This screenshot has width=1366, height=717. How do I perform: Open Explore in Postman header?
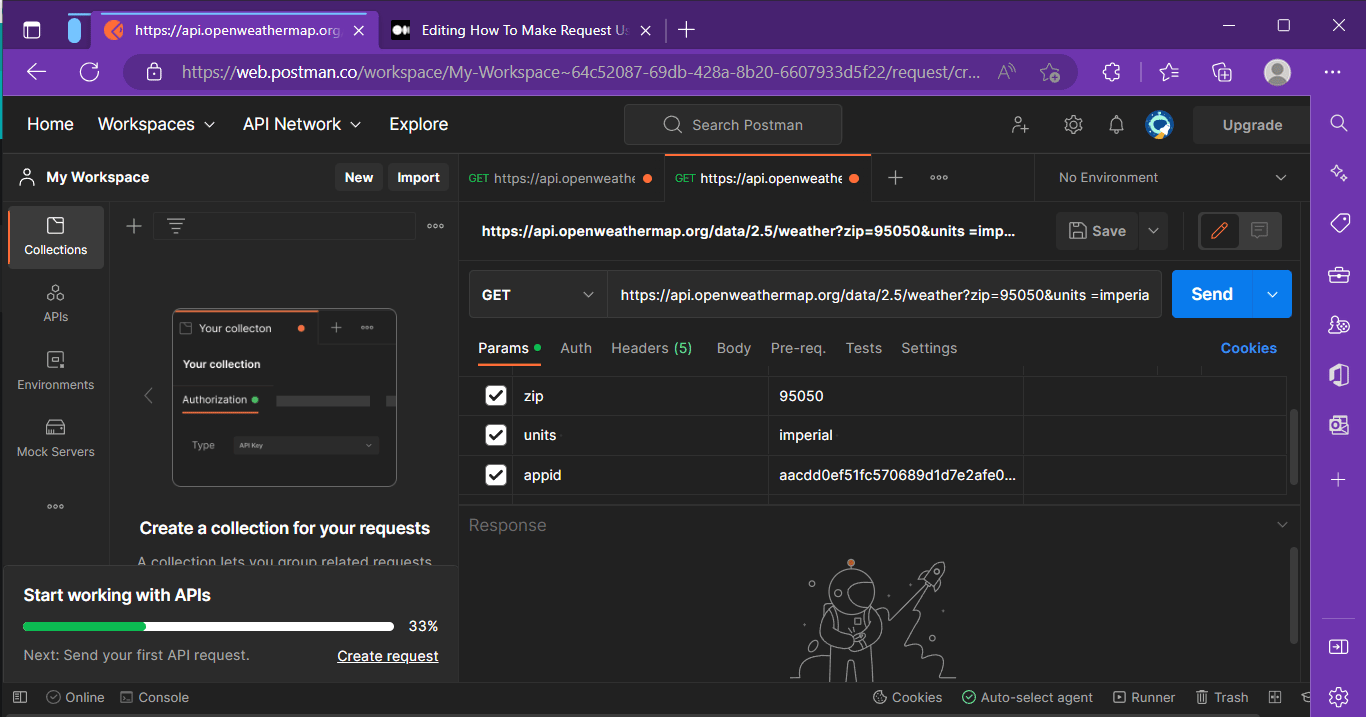(418, 124)
